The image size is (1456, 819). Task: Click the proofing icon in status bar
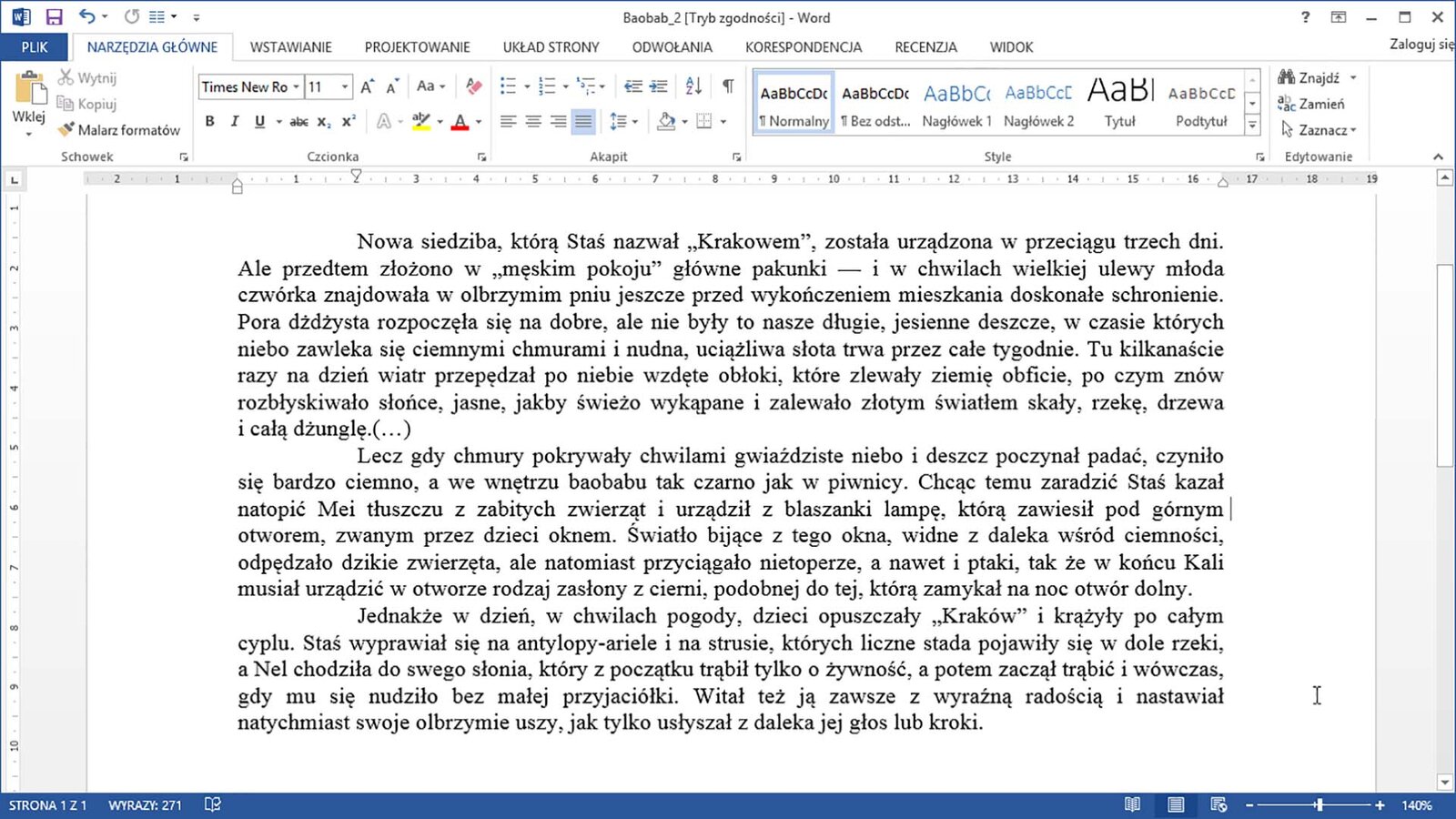point(213,804)
